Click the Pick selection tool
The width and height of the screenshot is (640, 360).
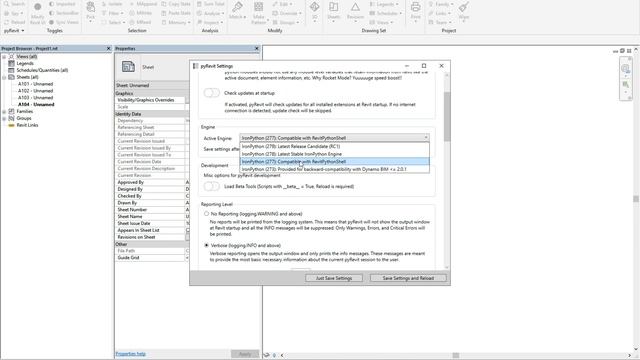tap(91, 11)
